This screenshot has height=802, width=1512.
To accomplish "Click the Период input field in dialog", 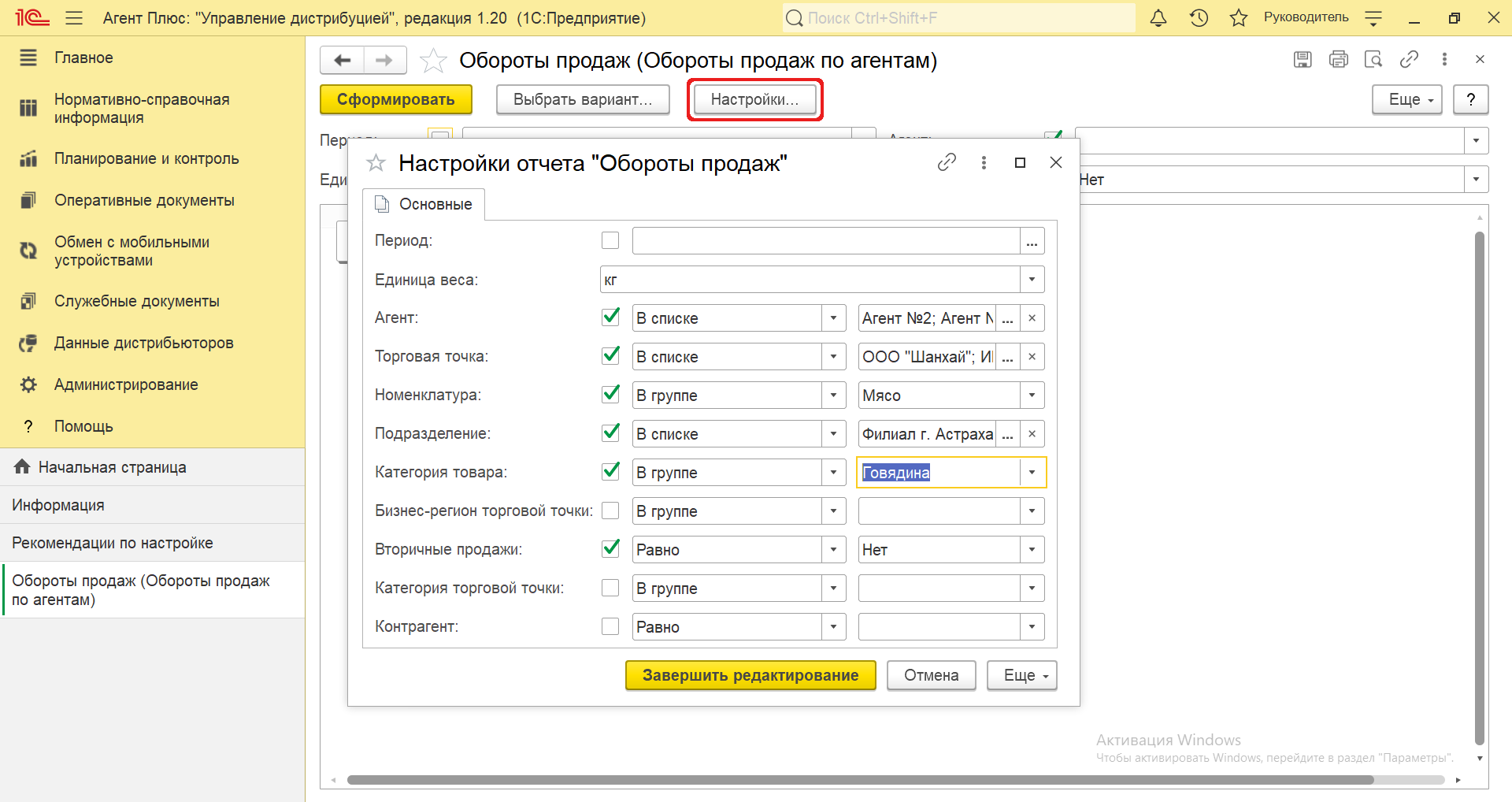I will (x=826, y=241).
